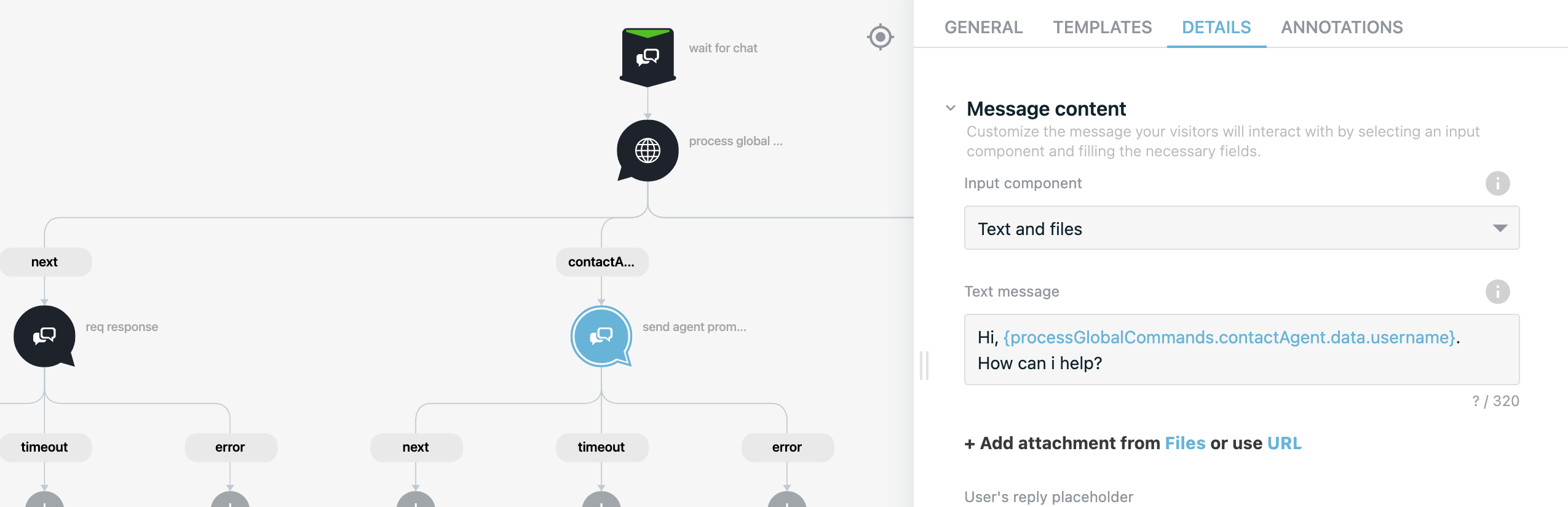Select the next branch under send agent prompt
This screenshot has height=507, width=1568.
coord(416,447)
